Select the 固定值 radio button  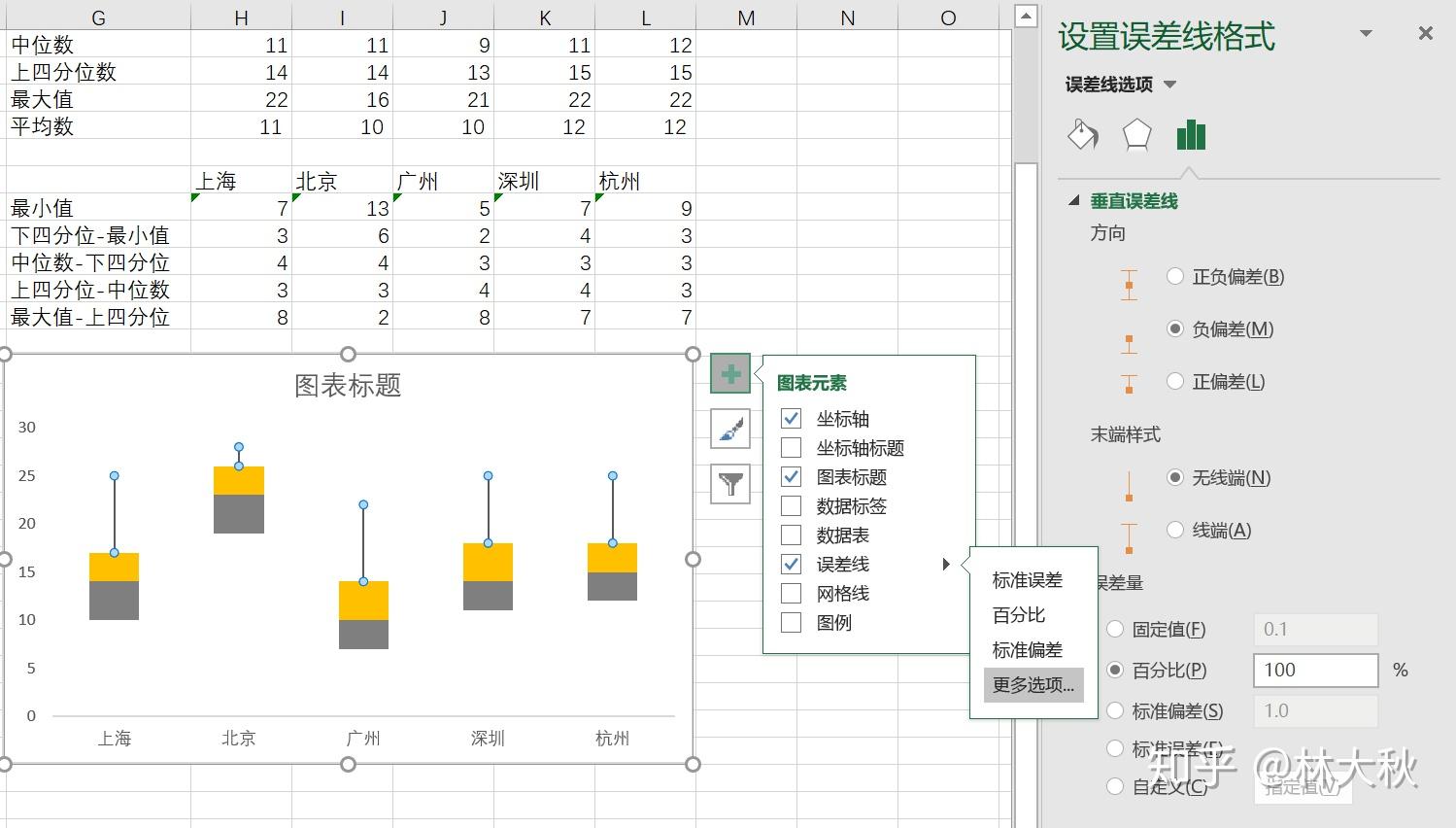pyautogui.click(x=1114, y=629)
